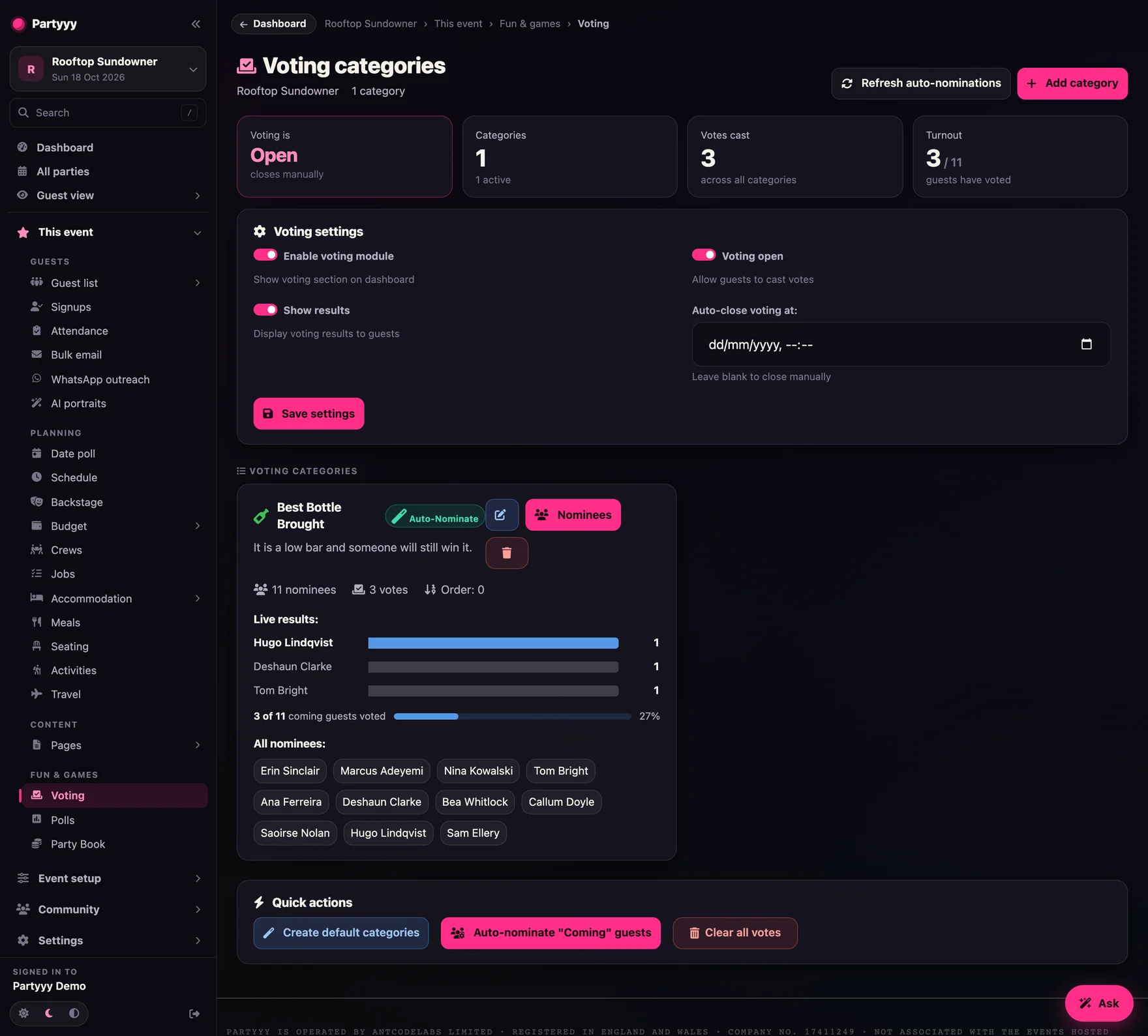The height and width of the screenshot is (1036, 1148).
Task: Switch to dark theme moon icon
Action: 49,1013
